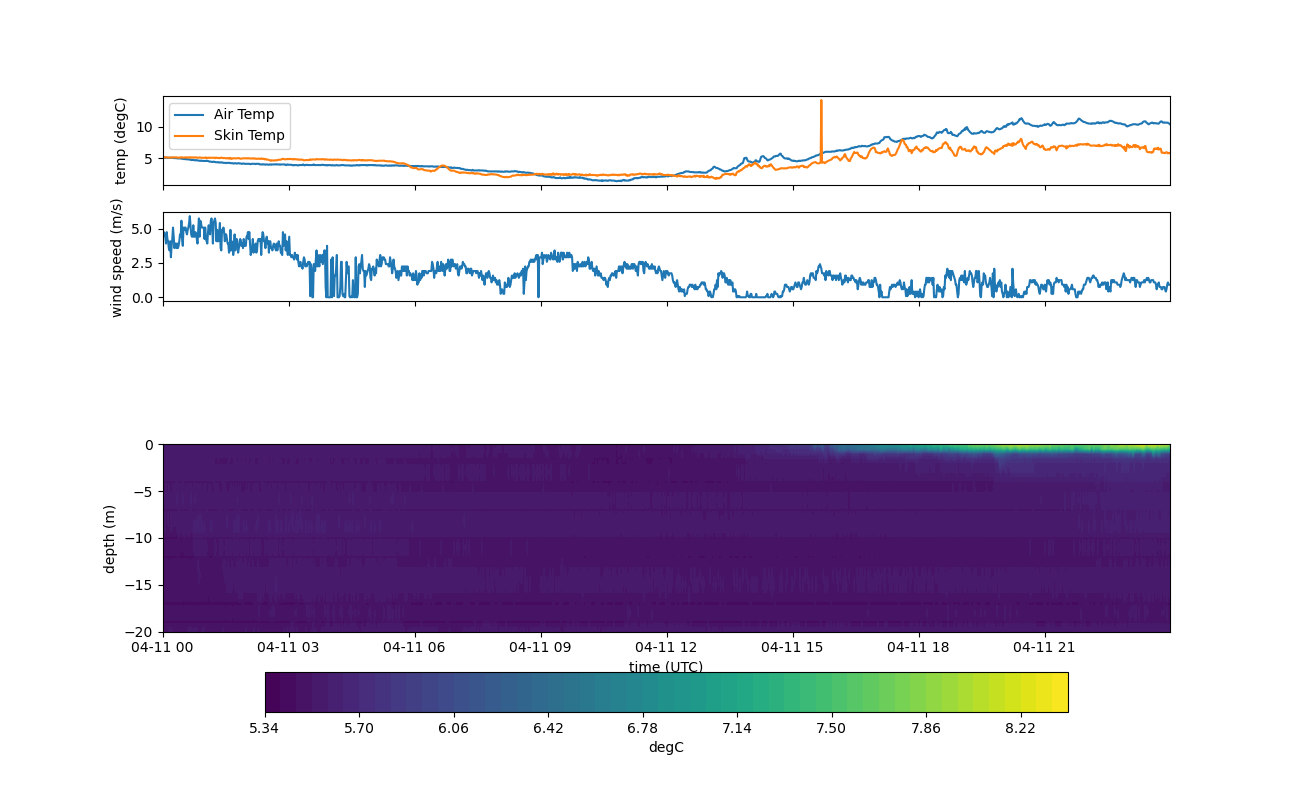Click the orange Skin Temp legend line sample

[x=190, y=135]
